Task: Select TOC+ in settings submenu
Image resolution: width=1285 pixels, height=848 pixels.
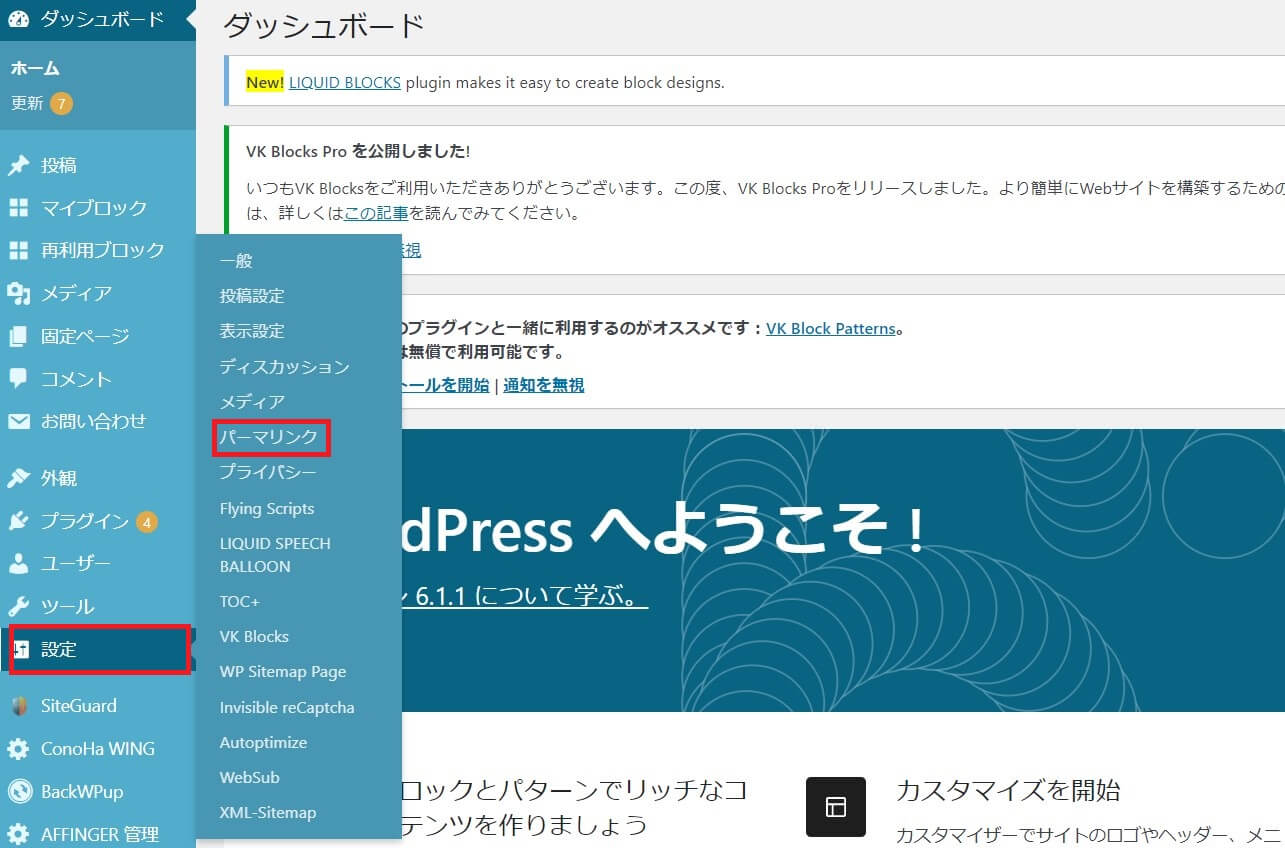Action: click(x=240, y=601)
